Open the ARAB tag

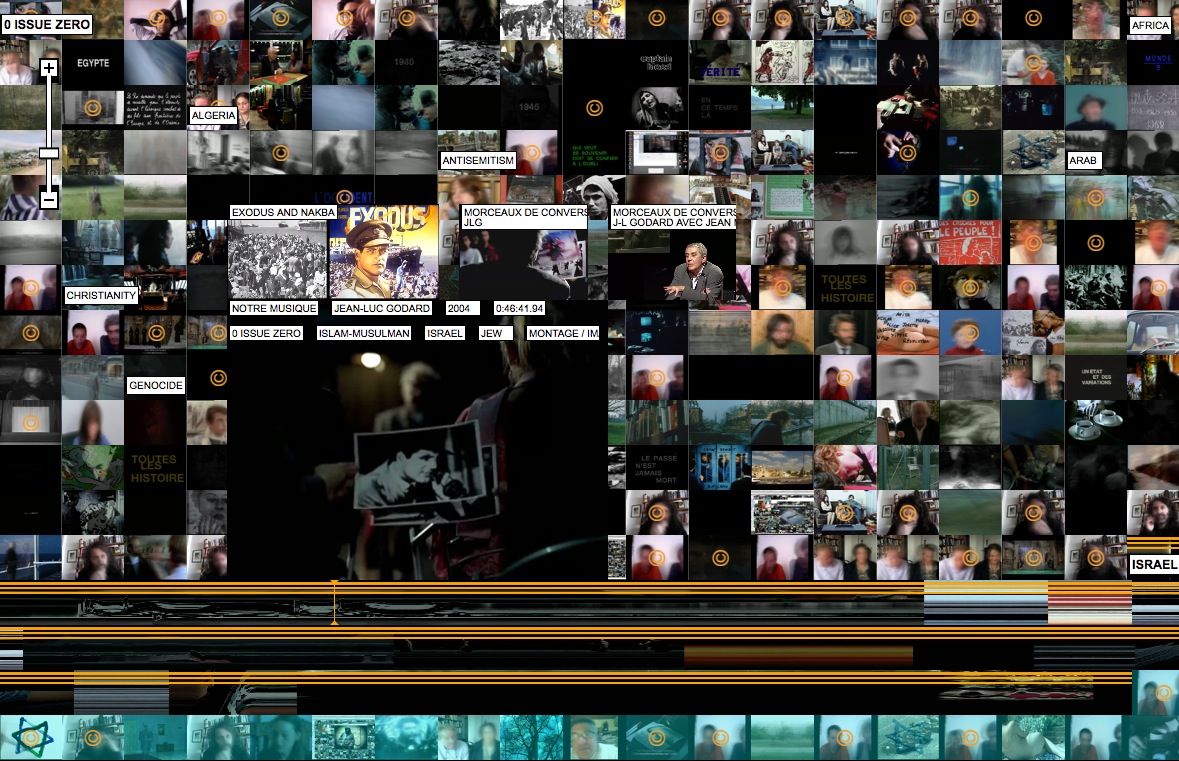click(1083, 160)
